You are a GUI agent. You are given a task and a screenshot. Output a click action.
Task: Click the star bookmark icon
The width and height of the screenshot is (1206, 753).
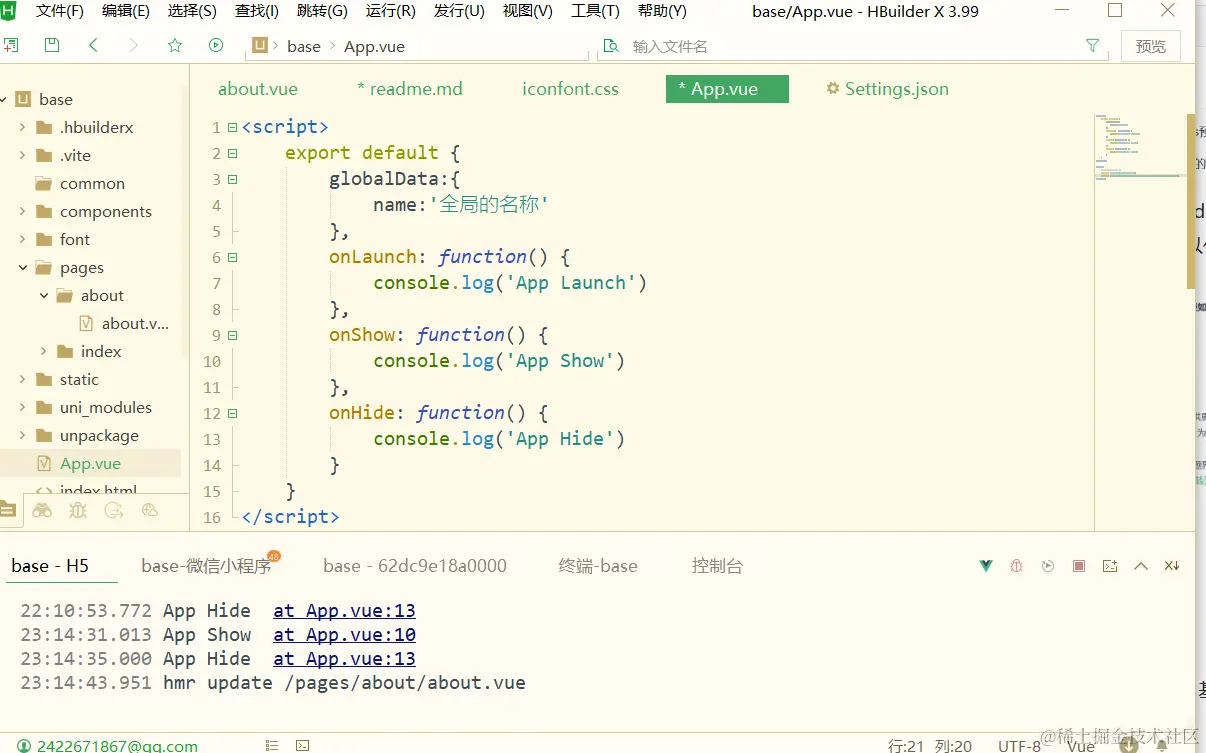pos(175,46)
